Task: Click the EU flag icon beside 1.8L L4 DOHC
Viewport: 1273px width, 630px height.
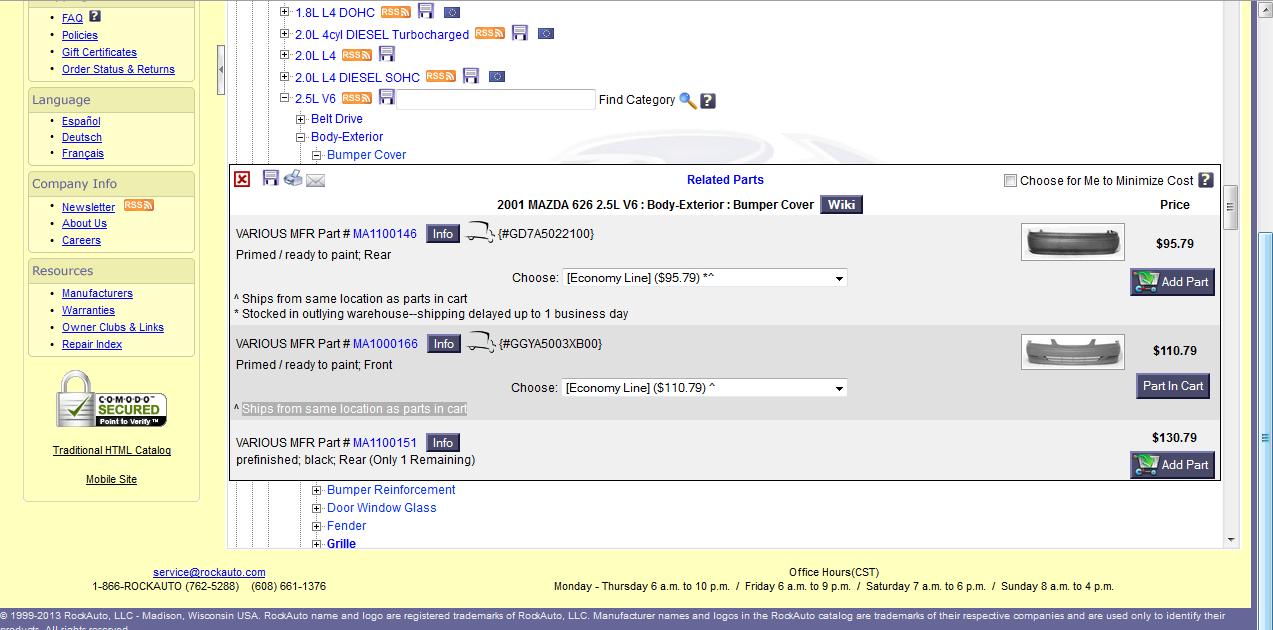Action: coord(451,12)
